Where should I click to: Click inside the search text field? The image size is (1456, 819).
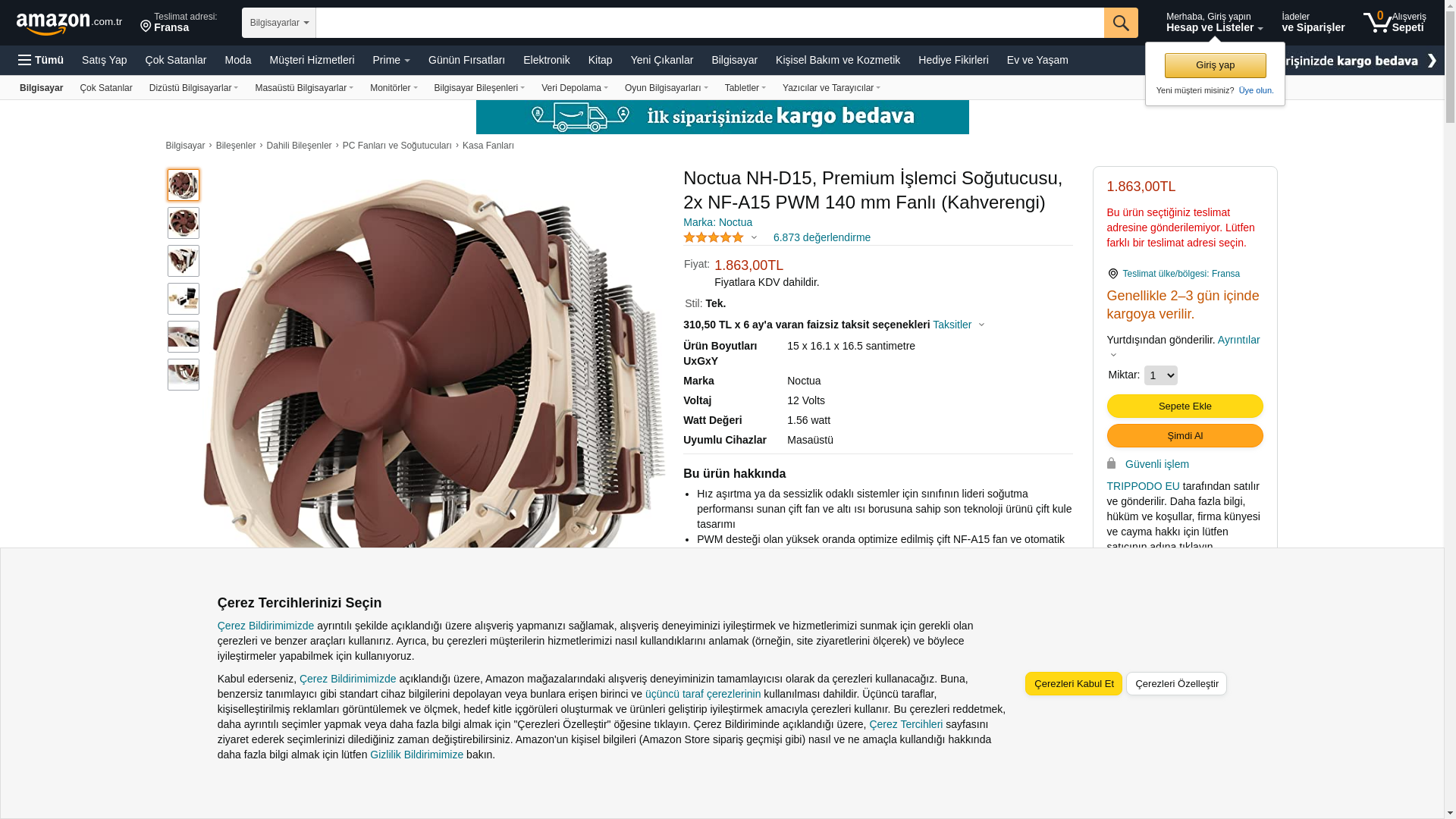pyautogui.click(x=709, y=23)
